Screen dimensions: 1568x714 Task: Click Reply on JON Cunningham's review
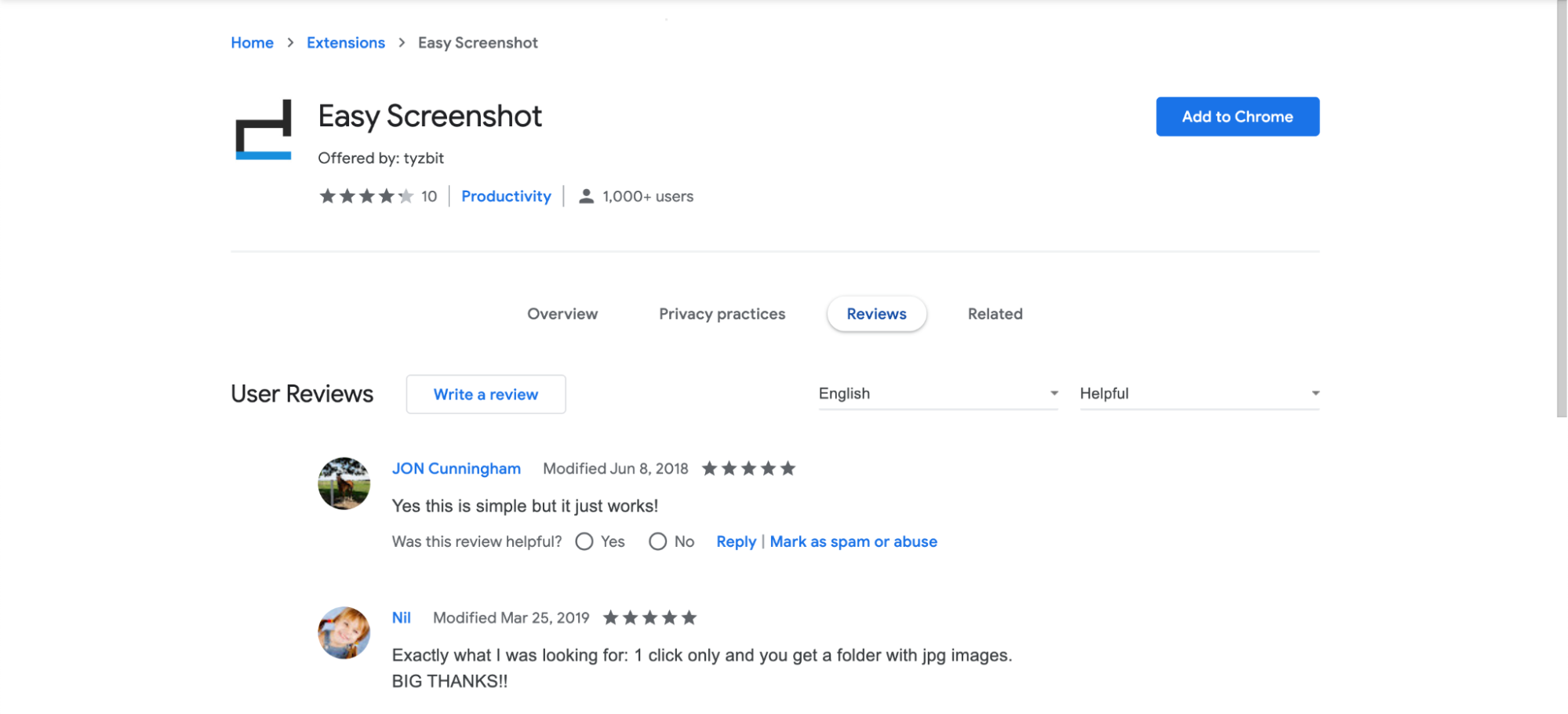click(x=736, y=541)
